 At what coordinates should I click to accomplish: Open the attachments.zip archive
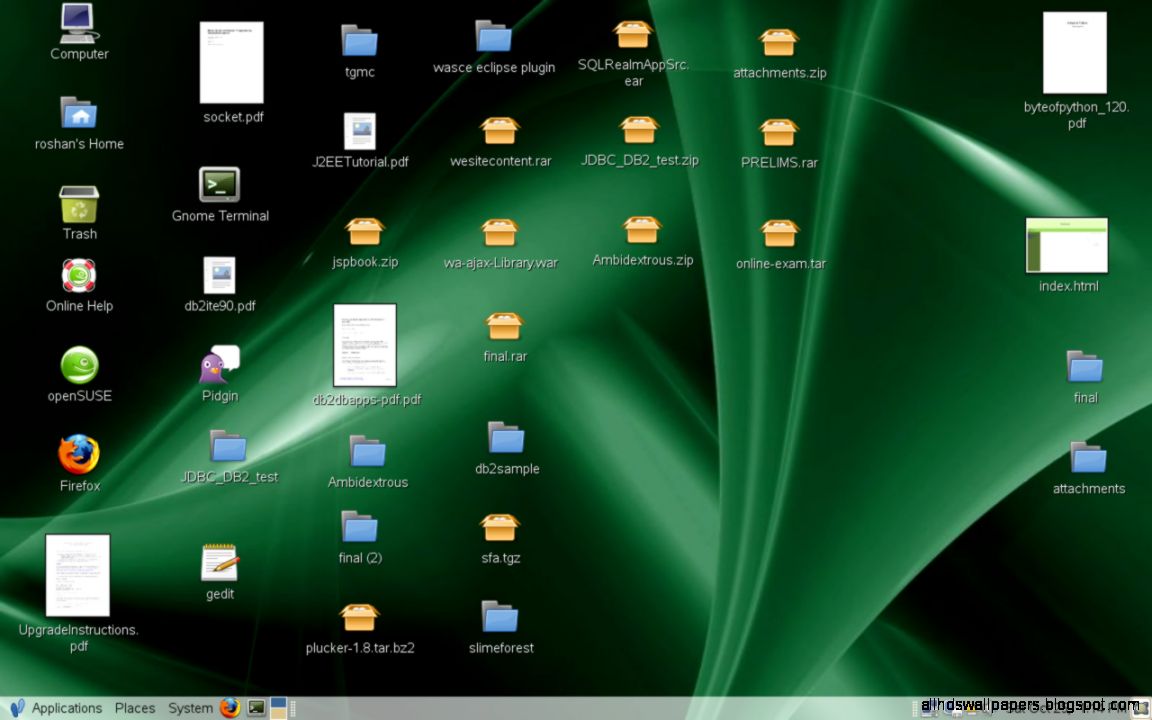click(779, 40)
